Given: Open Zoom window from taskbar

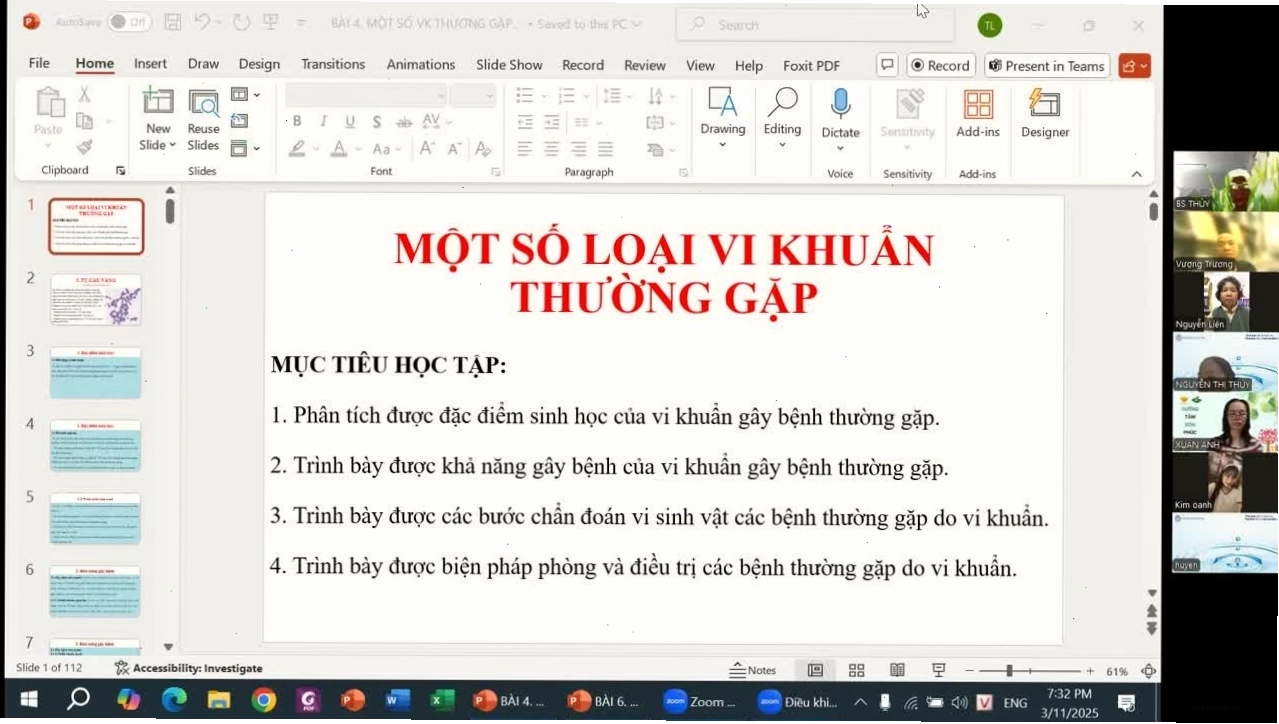Looking at the screenshot, I should pyautogui.click(x=700, y=701).
